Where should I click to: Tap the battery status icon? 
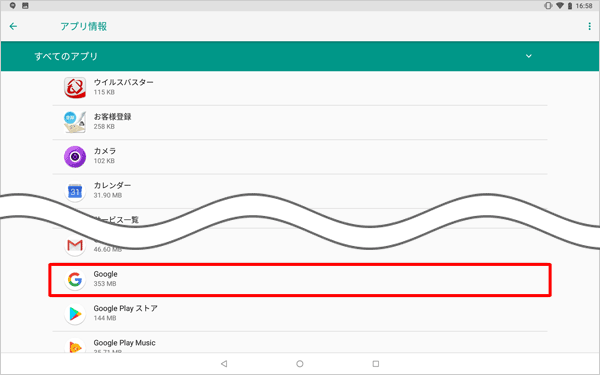click(570, 6)
